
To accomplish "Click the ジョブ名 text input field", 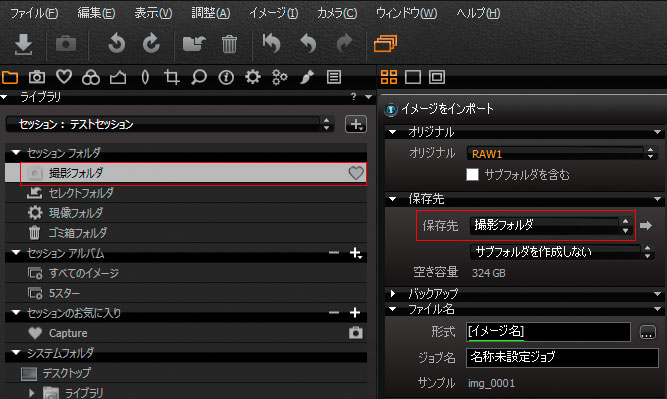I will [x=562, y=357].
